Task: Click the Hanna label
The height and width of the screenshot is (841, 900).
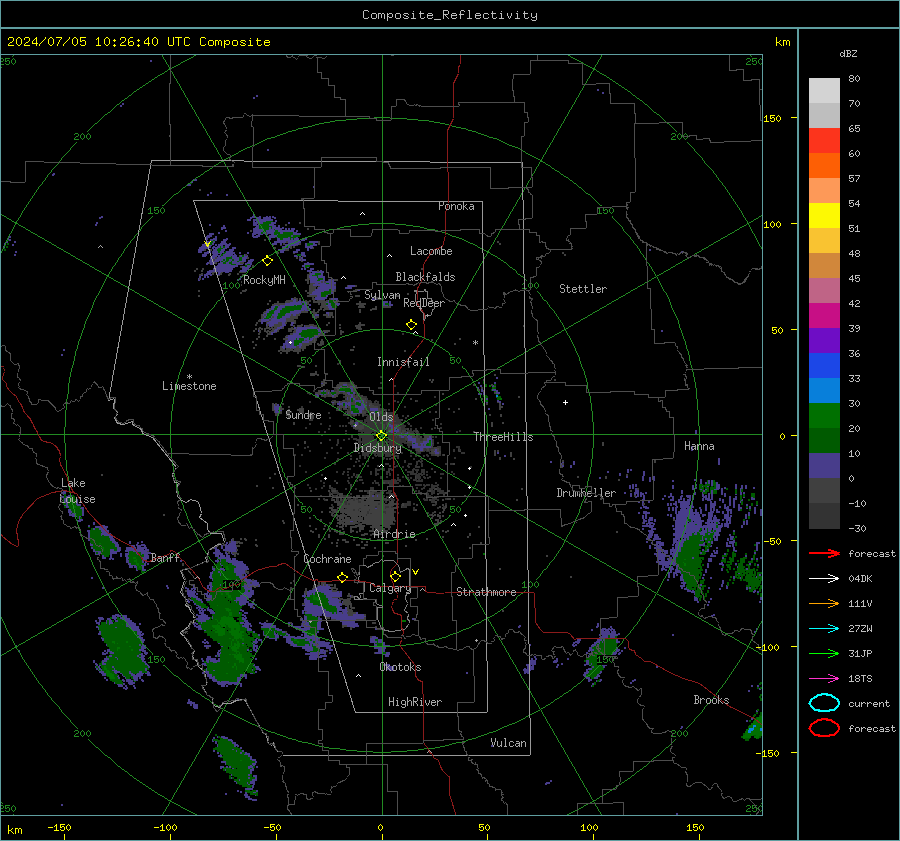Action: [699, 446]
